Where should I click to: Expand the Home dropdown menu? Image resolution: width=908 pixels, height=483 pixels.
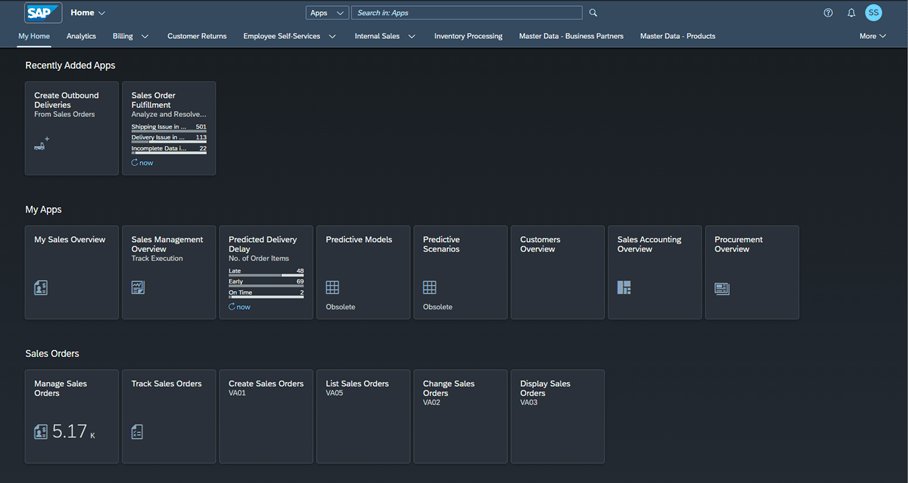pos(88,13)
